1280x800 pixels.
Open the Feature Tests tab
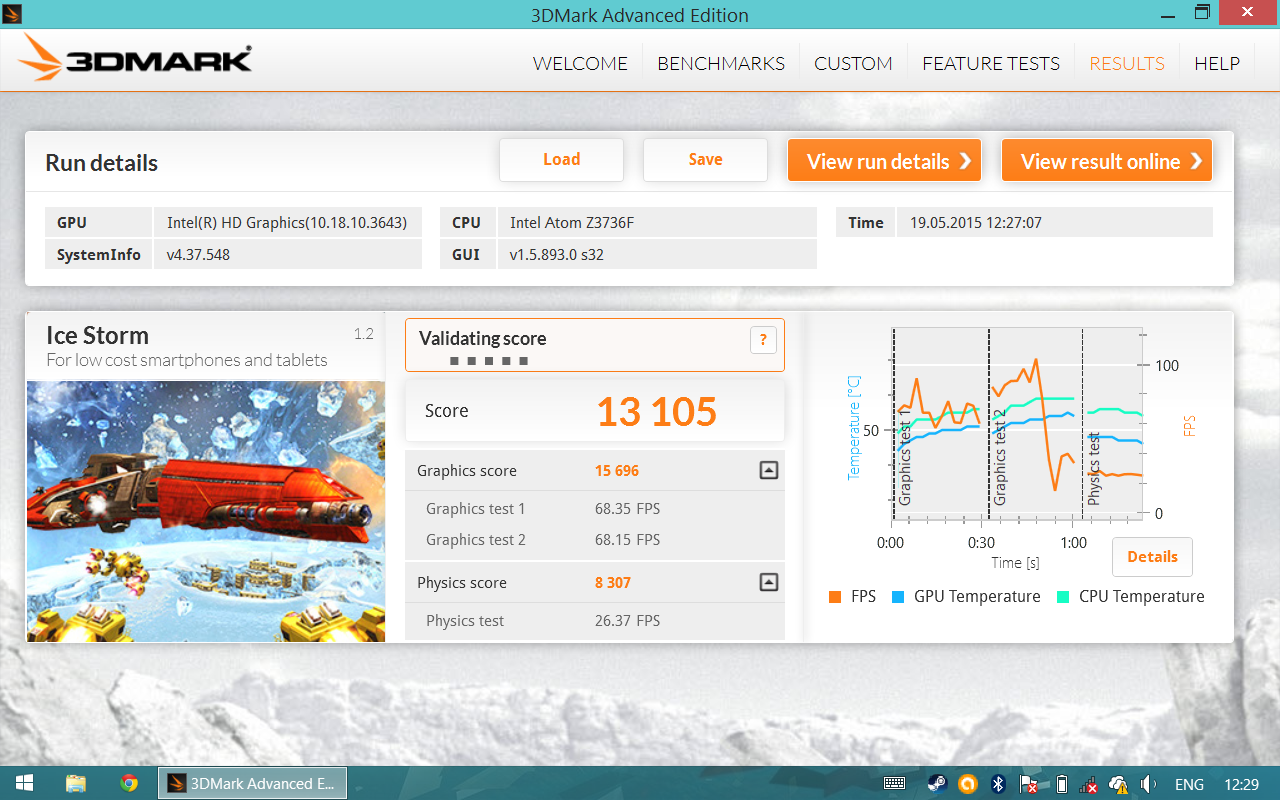[x=990, y=63]
